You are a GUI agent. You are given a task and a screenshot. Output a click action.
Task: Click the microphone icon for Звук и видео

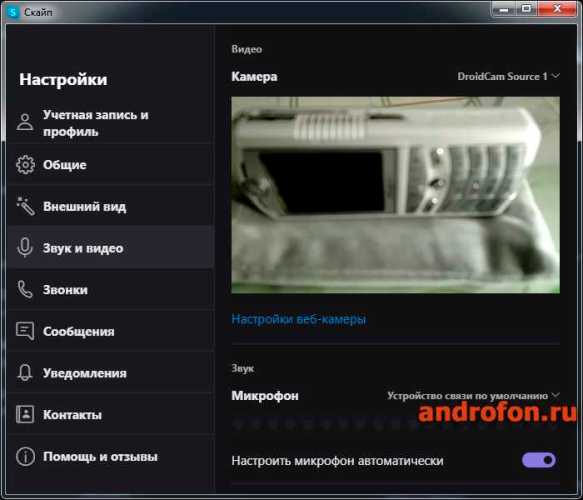(x=25, y=247)
